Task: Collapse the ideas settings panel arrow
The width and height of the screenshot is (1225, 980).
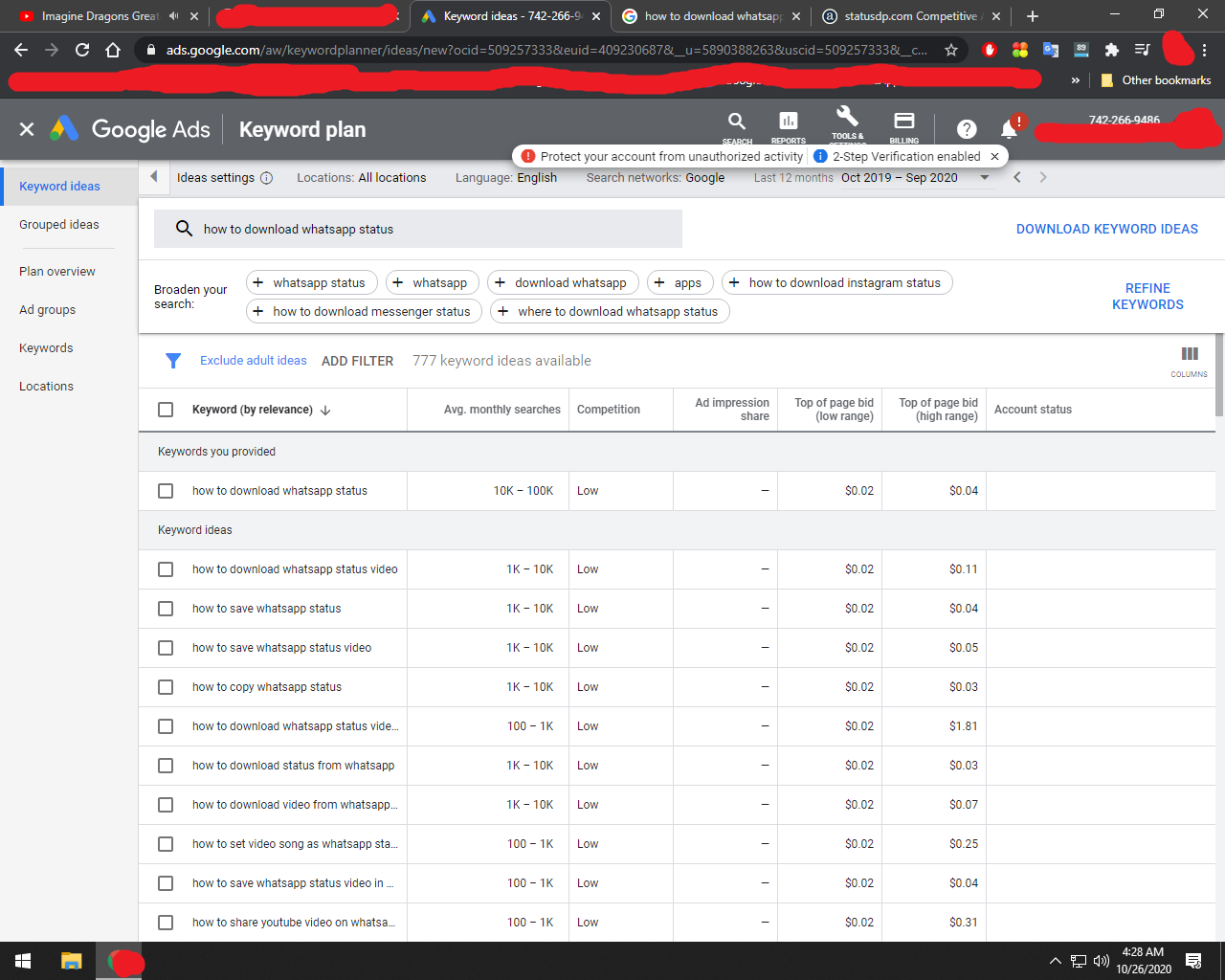Action: click(154, 177)
